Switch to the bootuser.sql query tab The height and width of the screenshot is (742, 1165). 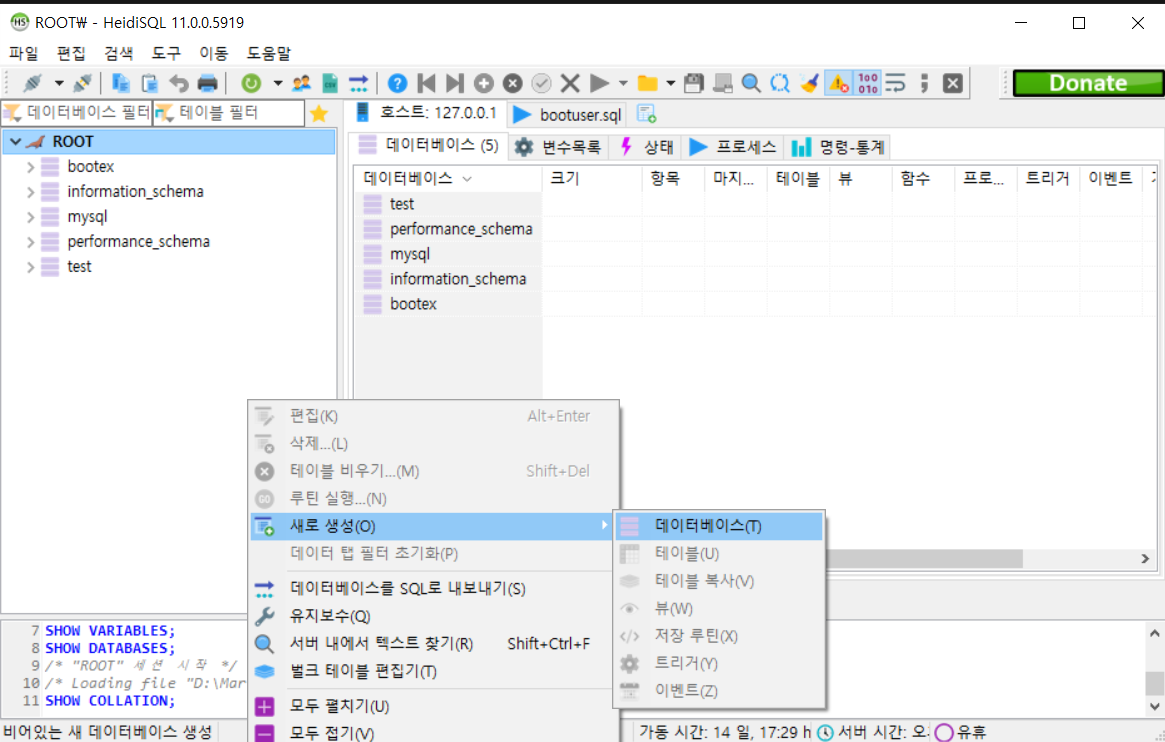567,114
